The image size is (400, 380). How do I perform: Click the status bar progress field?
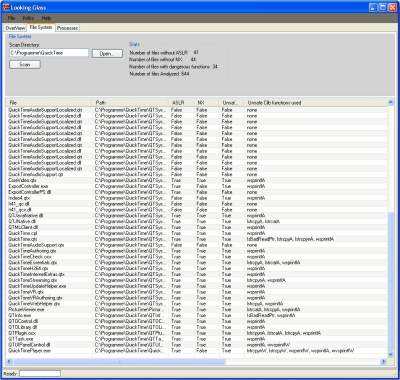coord(40,373)
